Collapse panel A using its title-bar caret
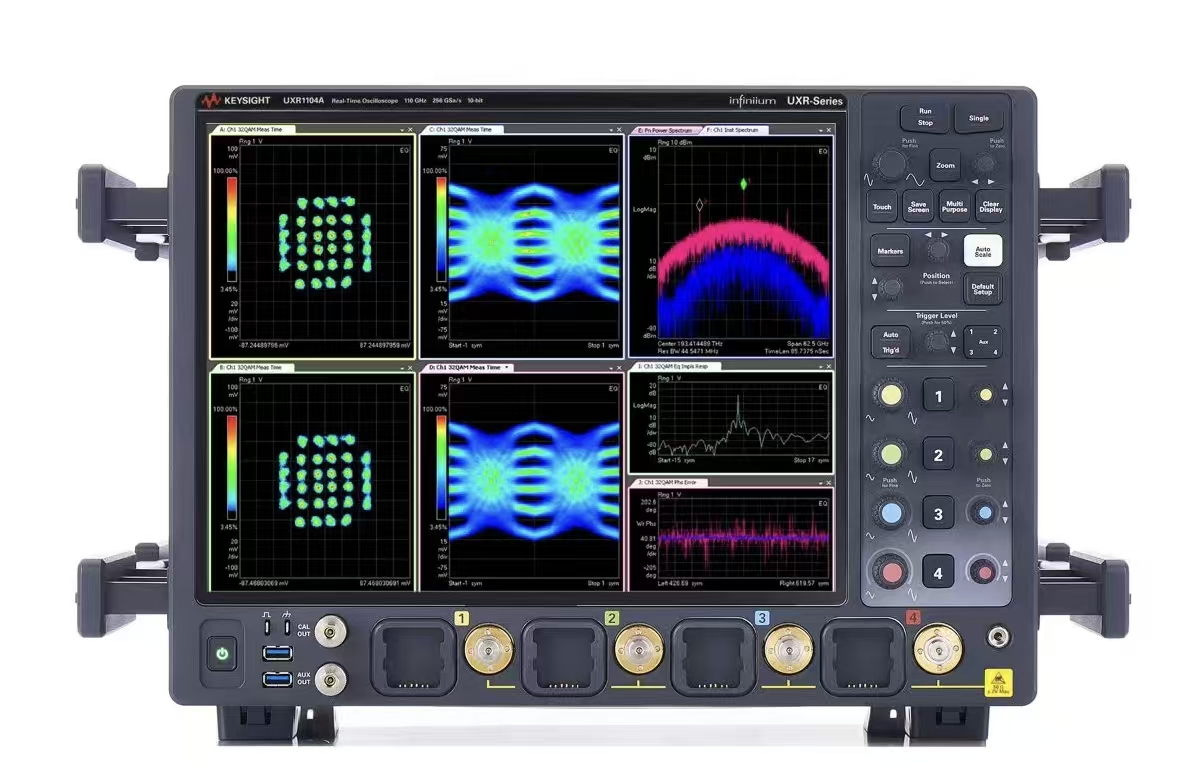The height and width of the screenshot is (772, 1196). [x=402, y=129]
